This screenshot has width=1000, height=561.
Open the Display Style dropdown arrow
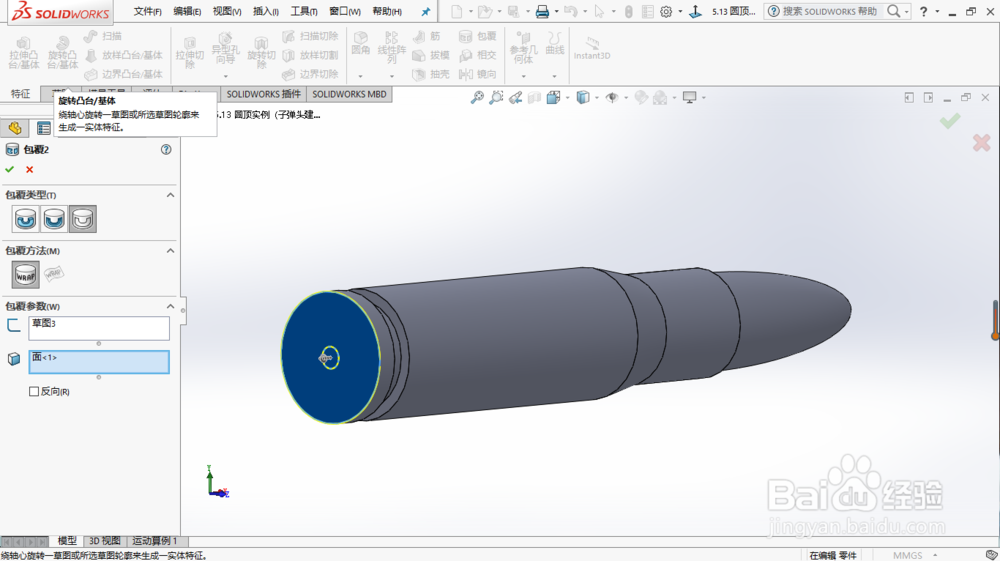tap(597, 98)
